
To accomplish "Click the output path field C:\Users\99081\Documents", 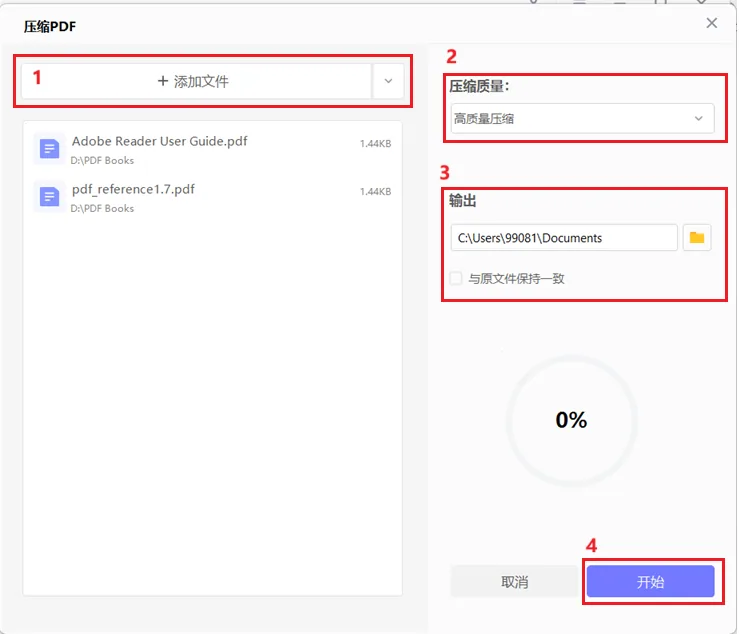I will (x=564, y=238).
